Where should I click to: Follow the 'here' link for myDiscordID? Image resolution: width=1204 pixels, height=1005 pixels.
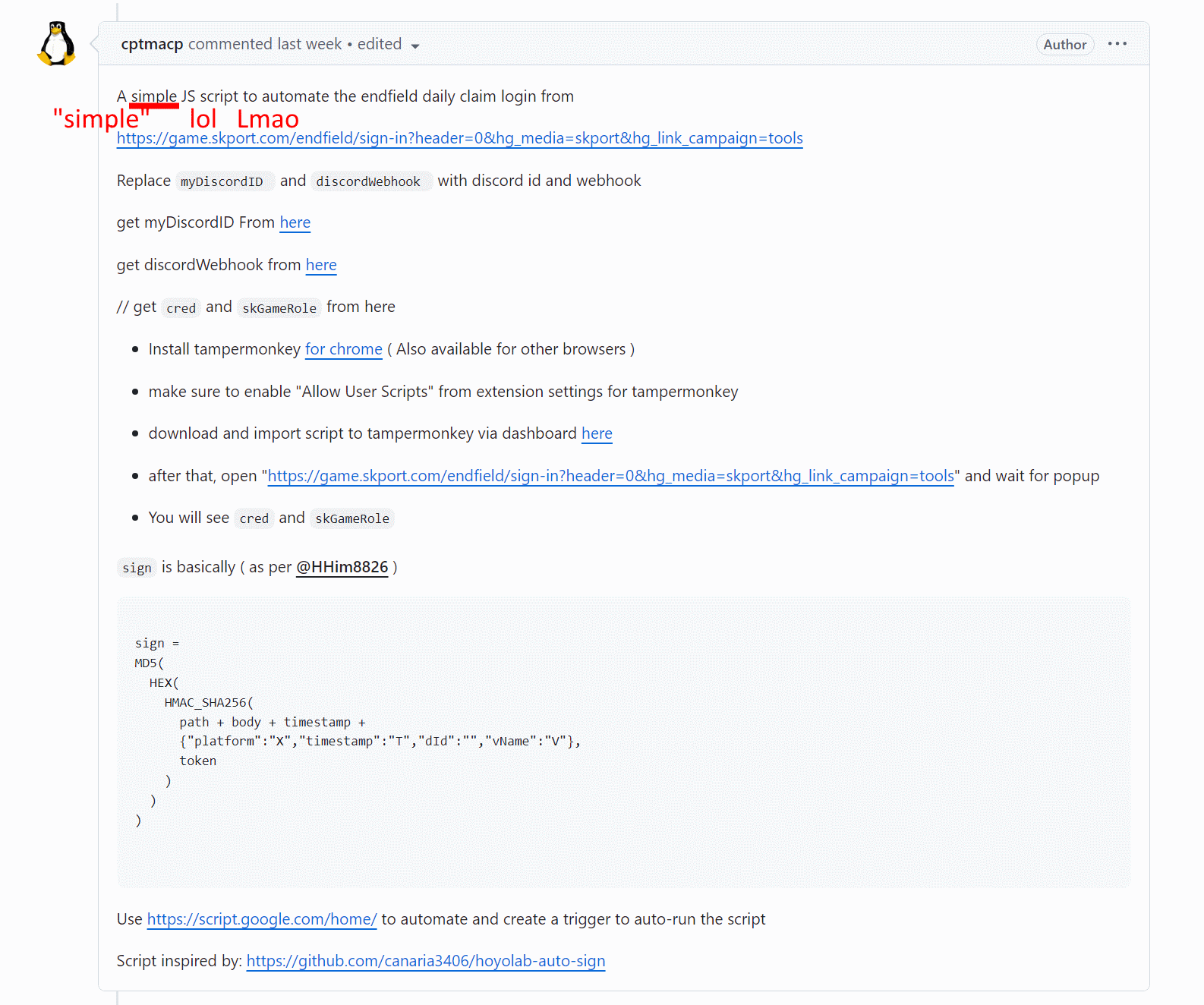pyautogui.click(x=295, y=222)
